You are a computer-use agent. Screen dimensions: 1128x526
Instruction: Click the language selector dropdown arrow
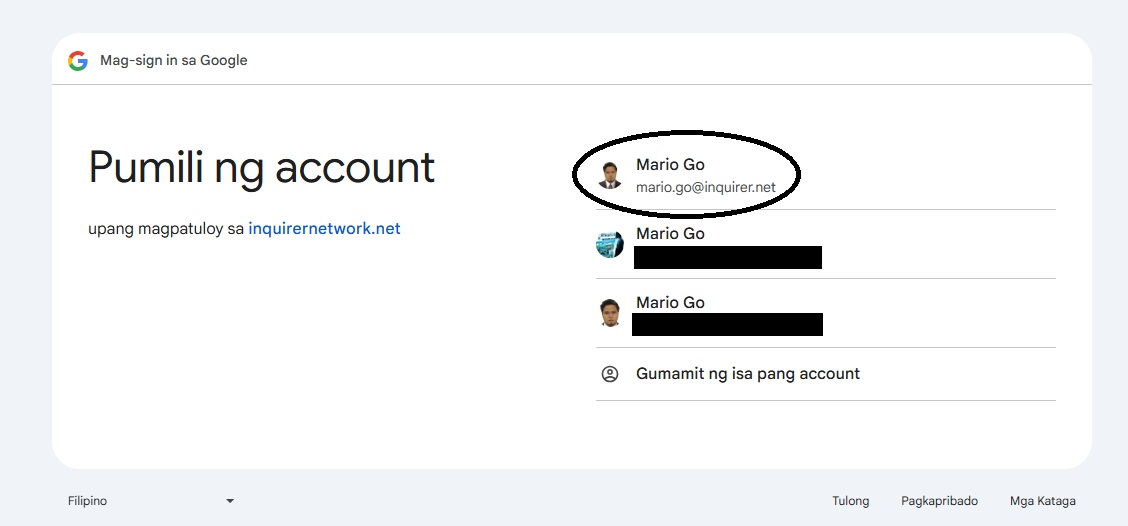click(230, 501)
